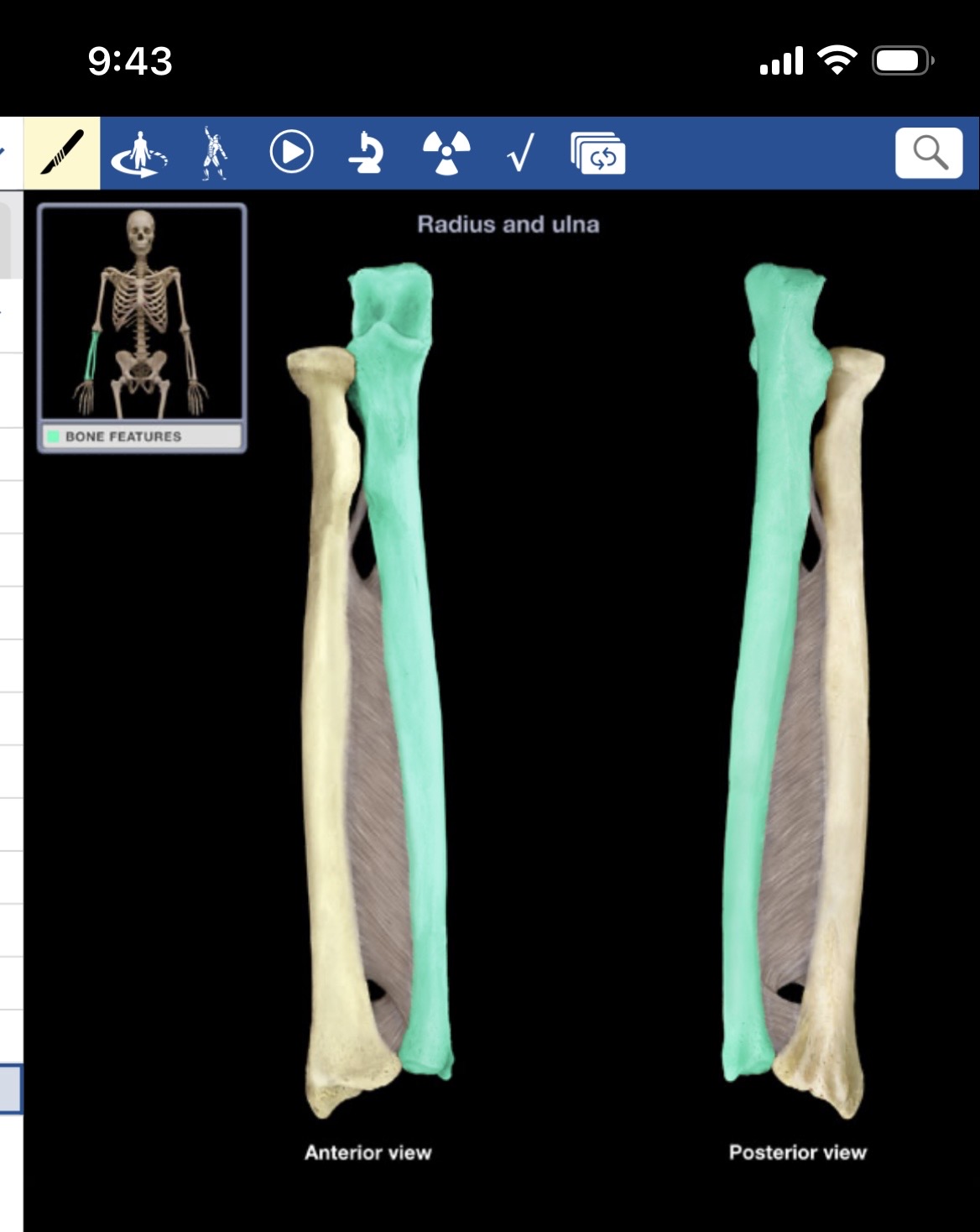This screenshot has height=1232, width=980.
Task: Tap the "Radius and ulna" title
Action: click(x=508, y=224)
